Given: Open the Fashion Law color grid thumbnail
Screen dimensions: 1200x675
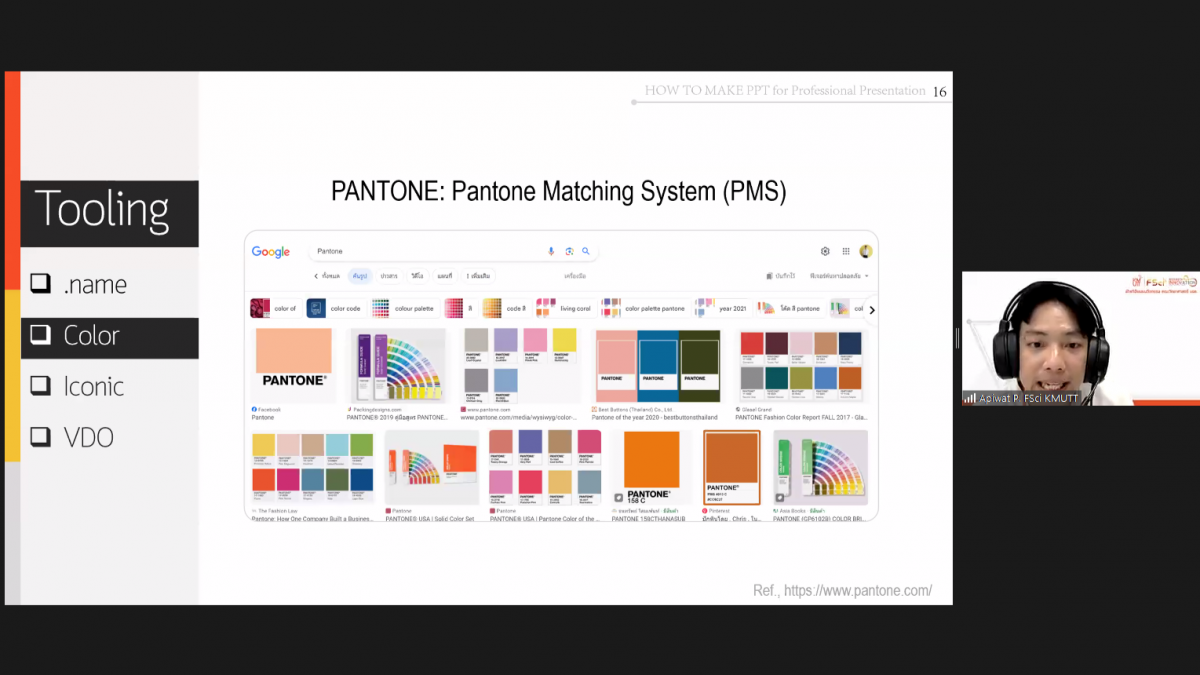Looking at the screenshot, I should tap(313, 468).
